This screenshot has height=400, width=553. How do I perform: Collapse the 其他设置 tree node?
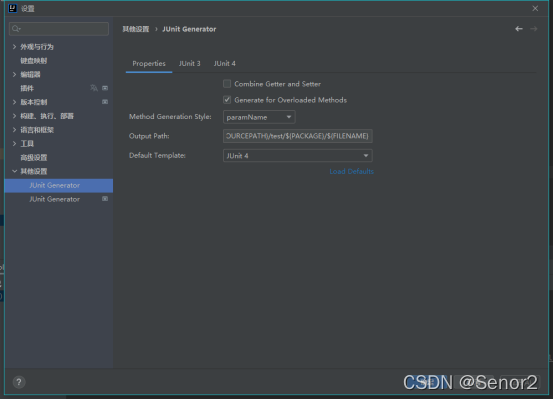click(x=14, y=171)
